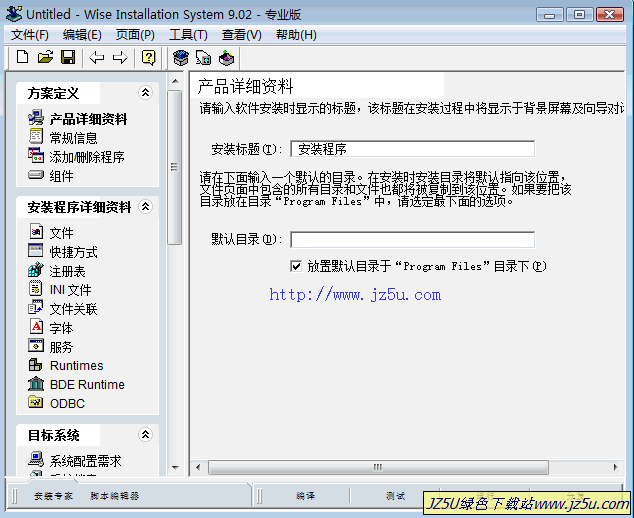Click the 常规信息 sidebar icon

click(36, 136)
